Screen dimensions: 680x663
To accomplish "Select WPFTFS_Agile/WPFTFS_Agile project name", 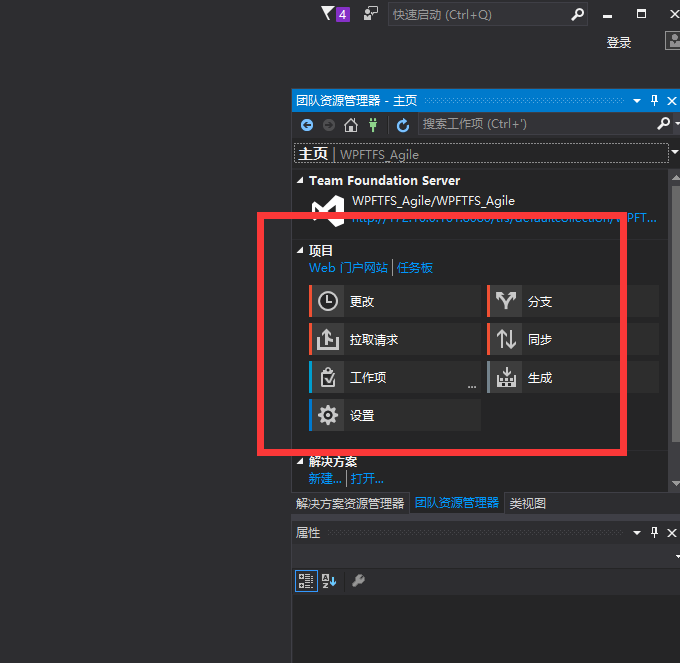I will pos(433,201).
